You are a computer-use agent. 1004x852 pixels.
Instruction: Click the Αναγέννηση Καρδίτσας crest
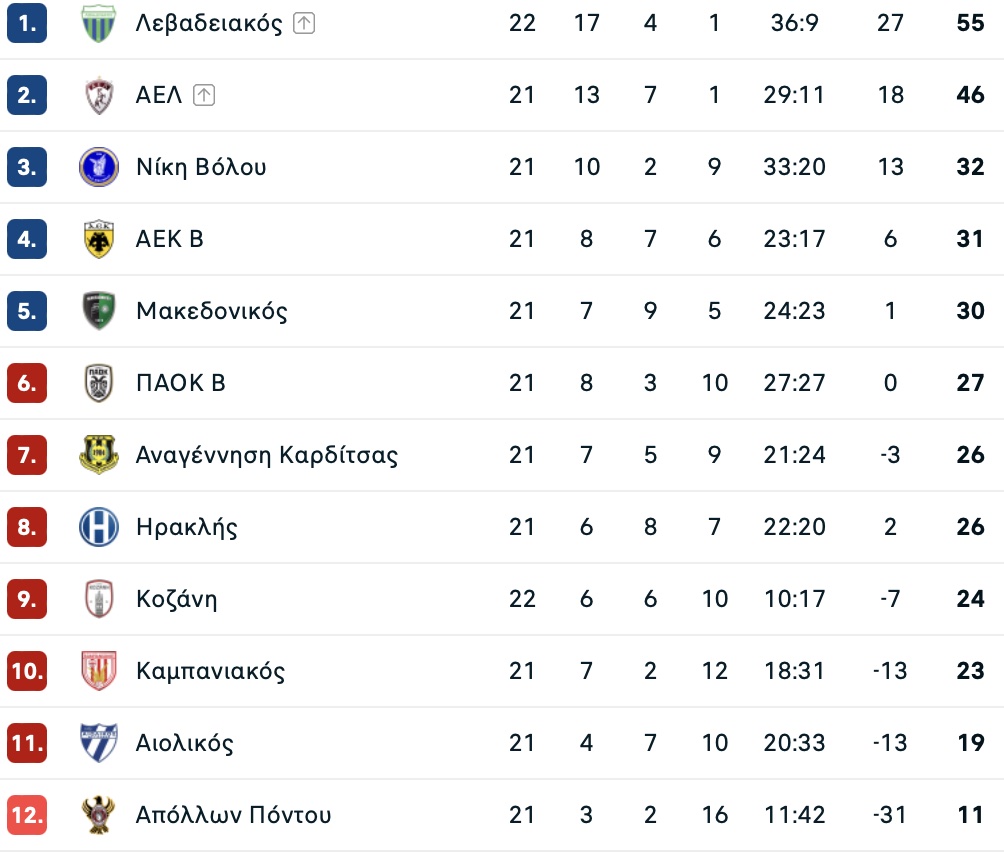point(99,455)
